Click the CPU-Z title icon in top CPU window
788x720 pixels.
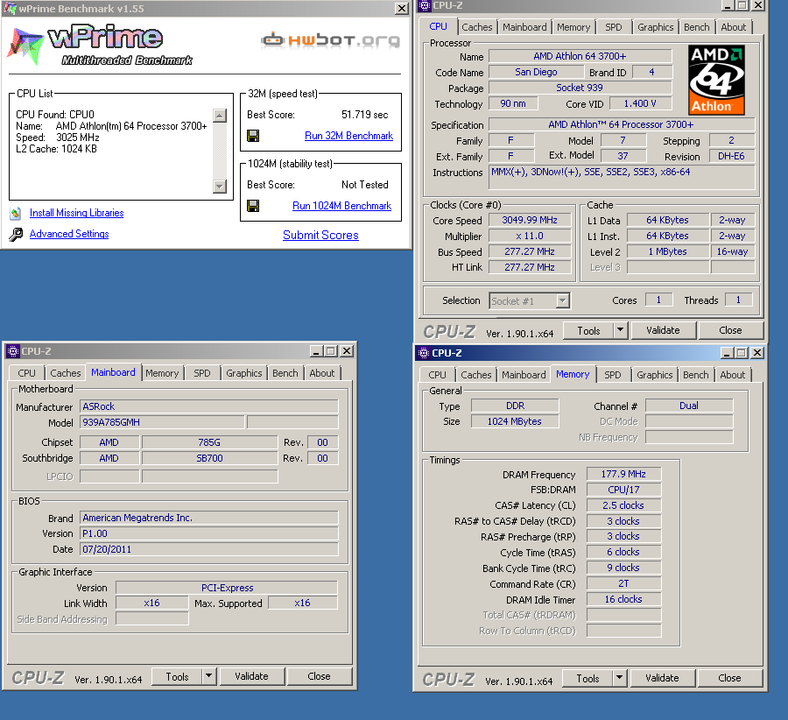(425, 6)
